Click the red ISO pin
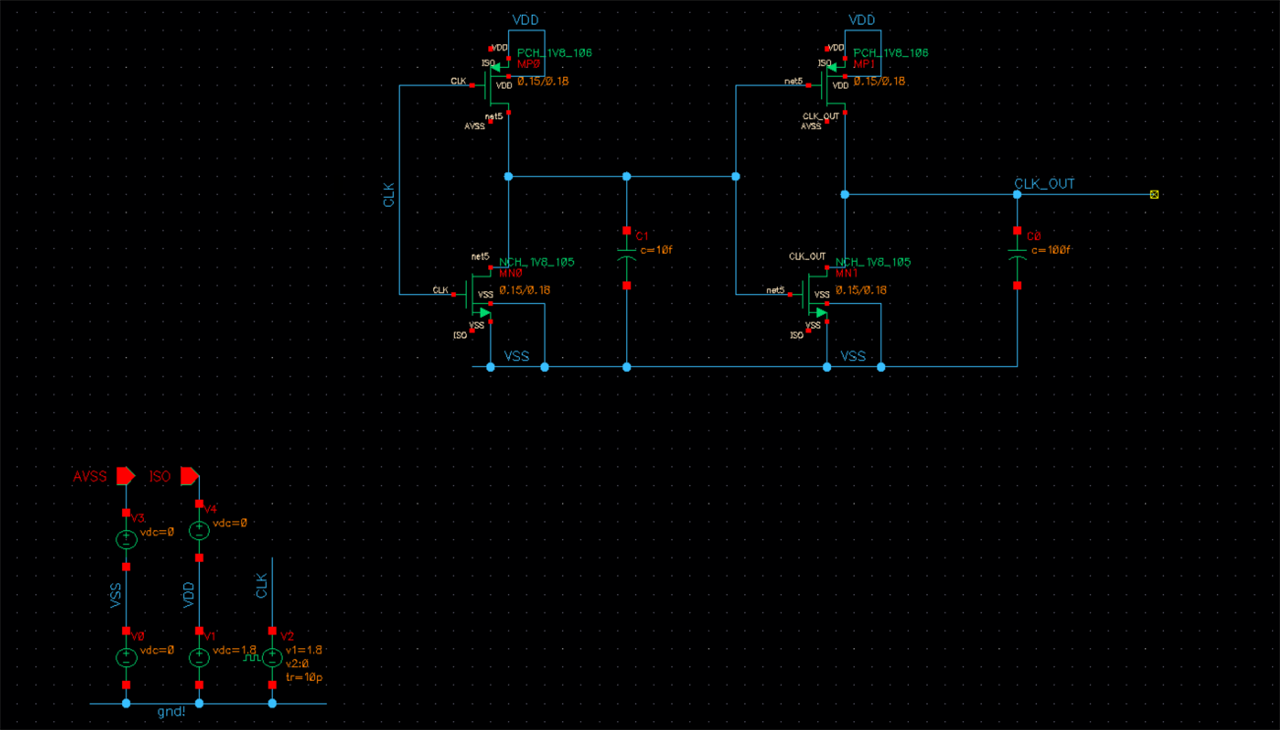The height and width of the screenshot is (730, 1280). (x=189, y=476)
